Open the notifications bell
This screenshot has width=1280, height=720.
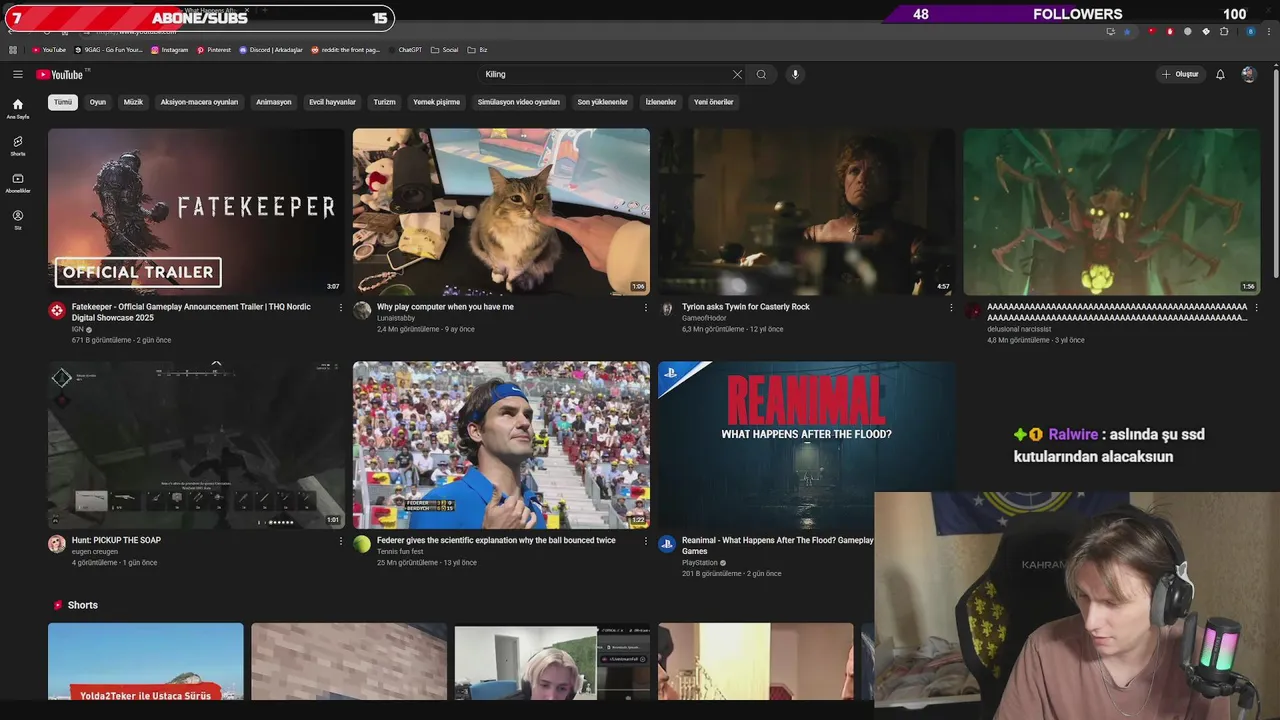point(1220,74)
